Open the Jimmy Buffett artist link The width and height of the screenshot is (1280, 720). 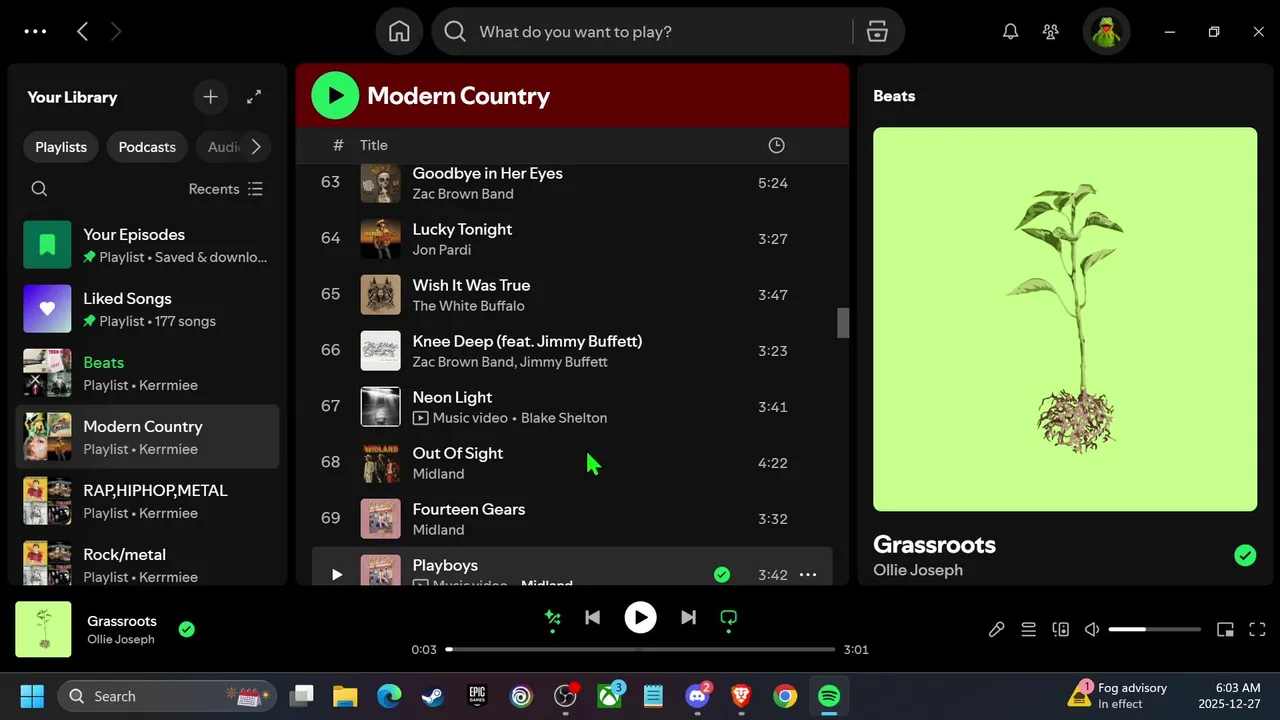click(x=563, y=362)
